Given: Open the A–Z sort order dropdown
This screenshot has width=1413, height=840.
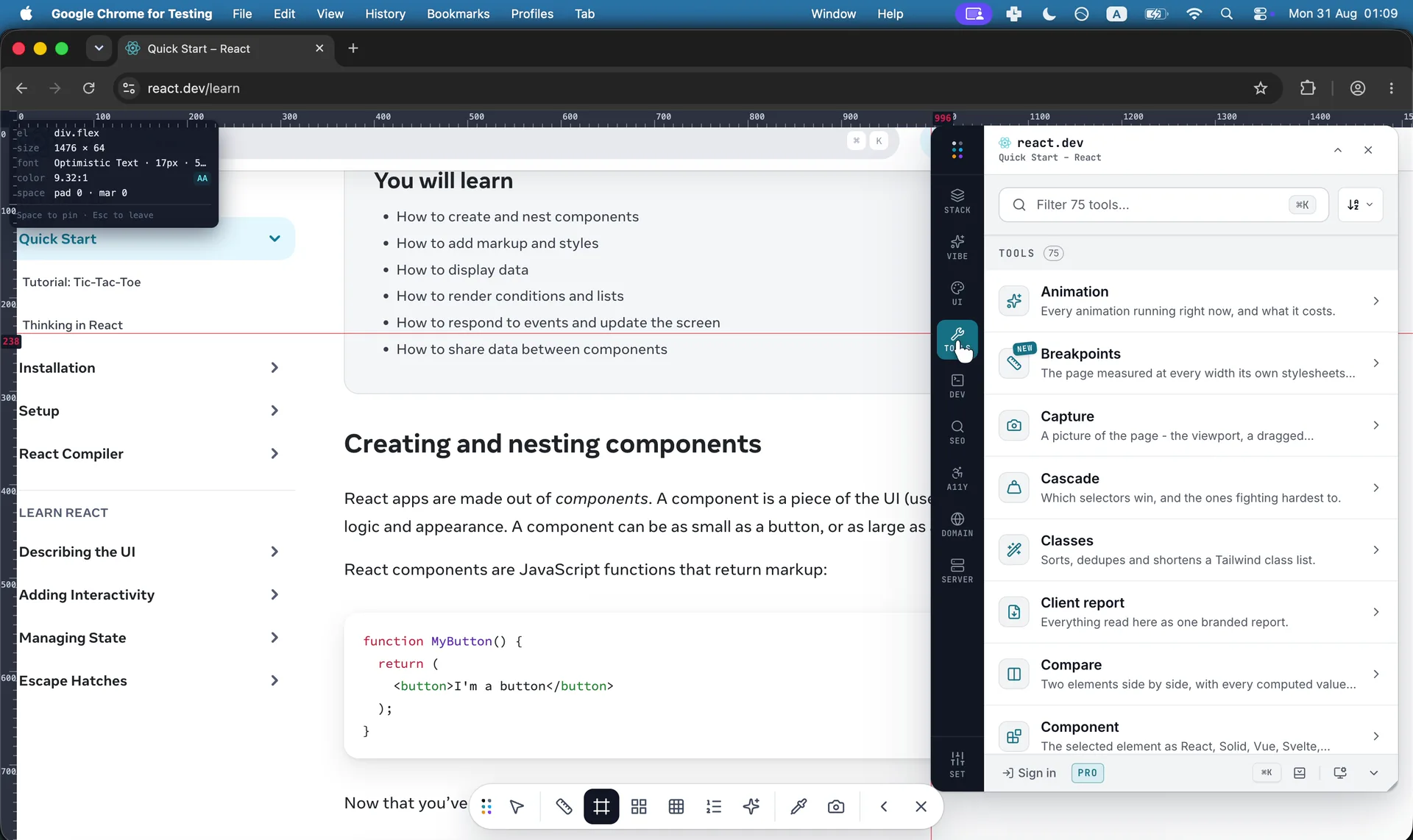Looking at the screenshot, I should click(x=1360, y=204).
